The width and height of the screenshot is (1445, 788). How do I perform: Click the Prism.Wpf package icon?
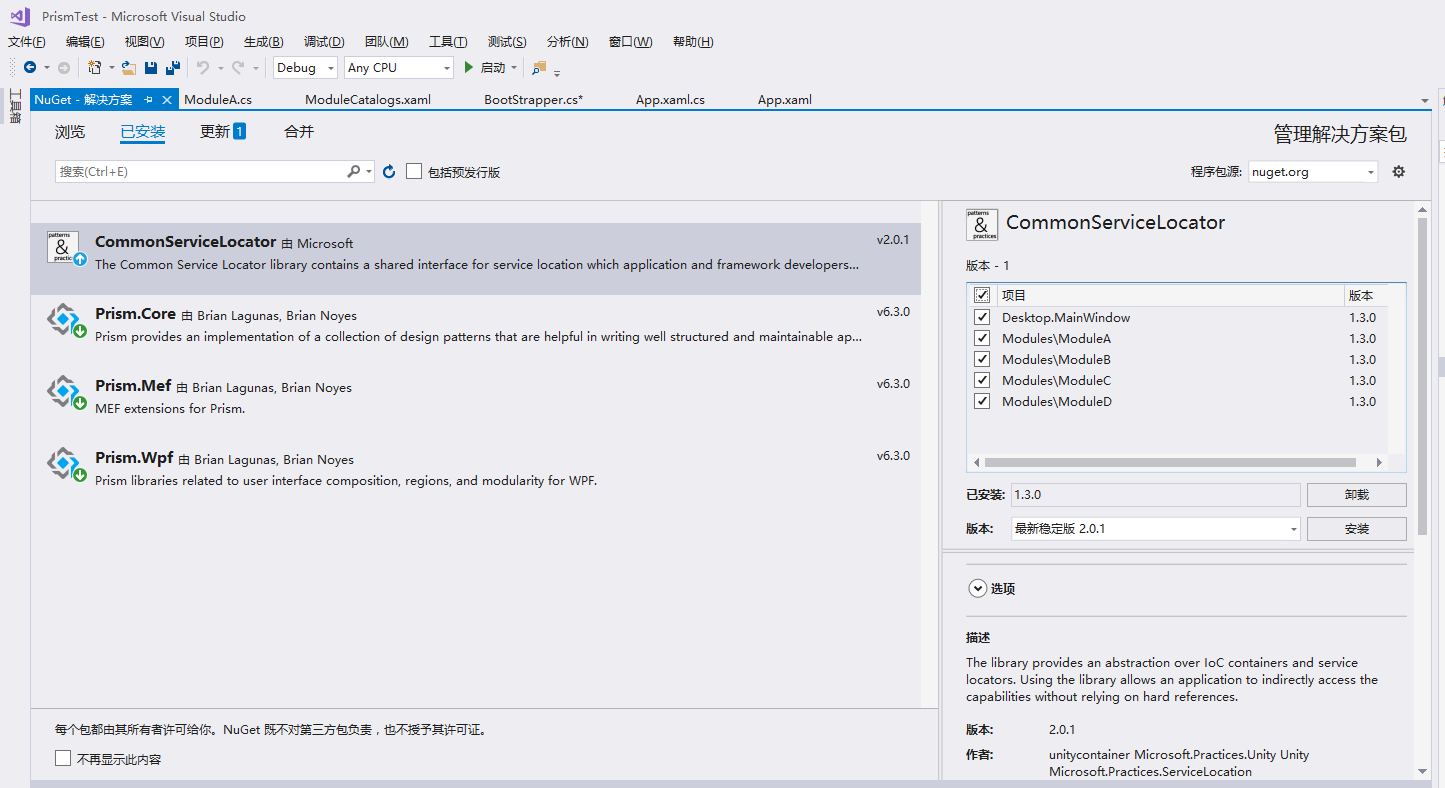(65, 464)
